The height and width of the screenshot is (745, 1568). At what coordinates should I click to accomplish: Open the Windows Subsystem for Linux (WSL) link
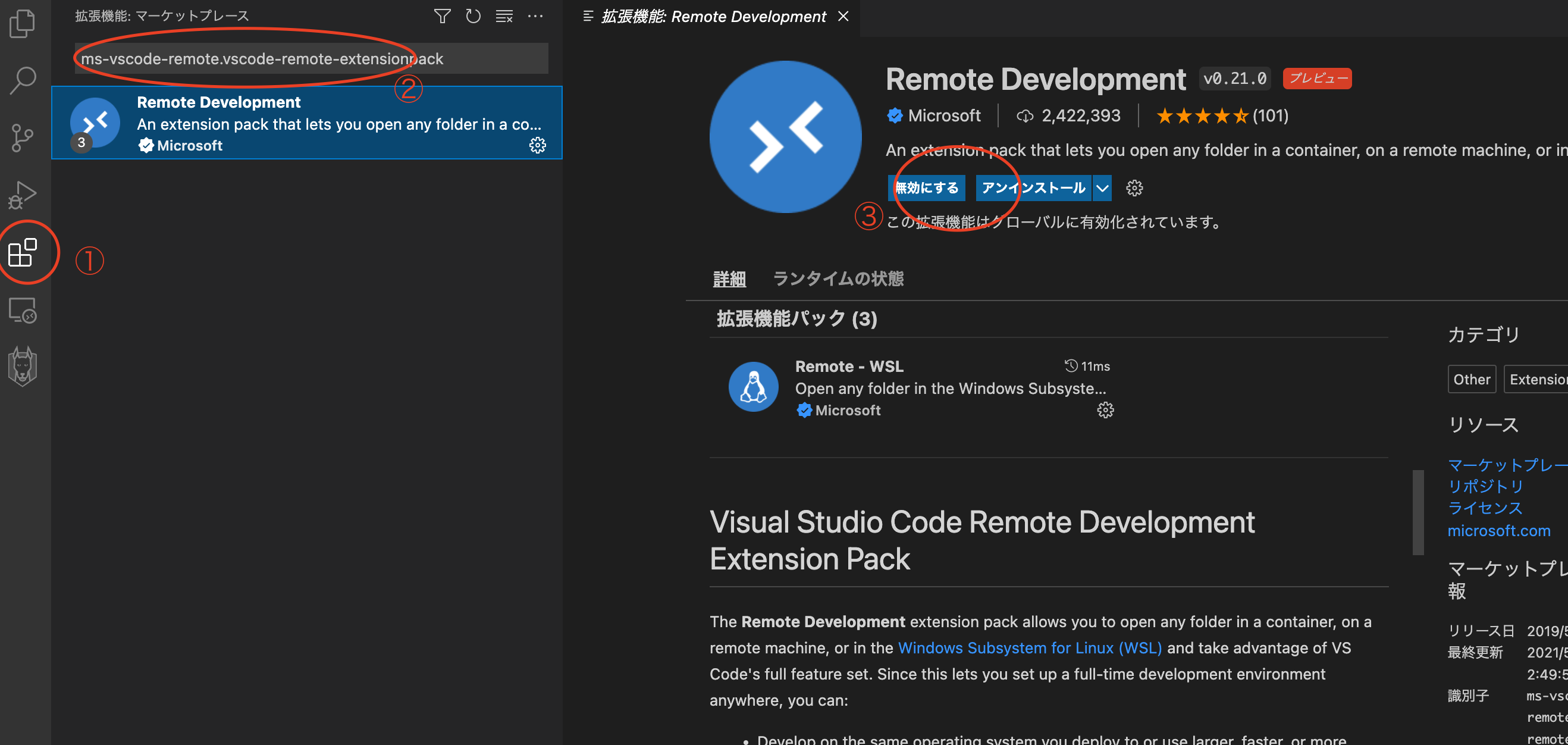[x=1029, y=647]
